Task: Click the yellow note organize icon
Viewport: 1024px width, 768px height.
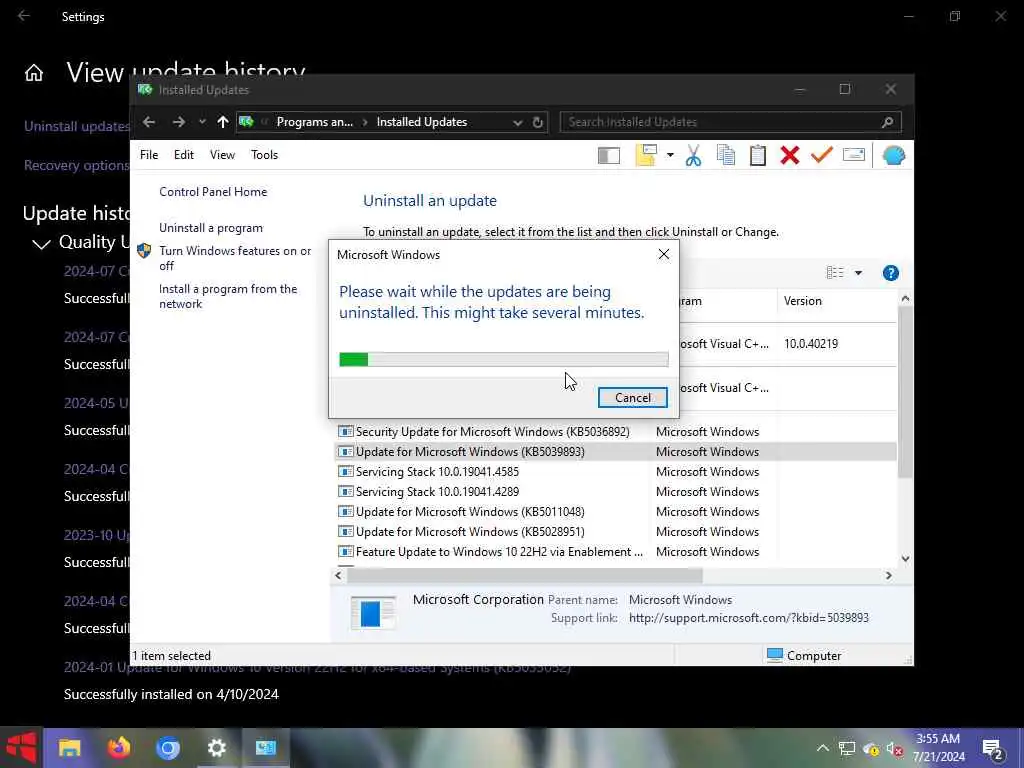Action: tap(646, 155)
